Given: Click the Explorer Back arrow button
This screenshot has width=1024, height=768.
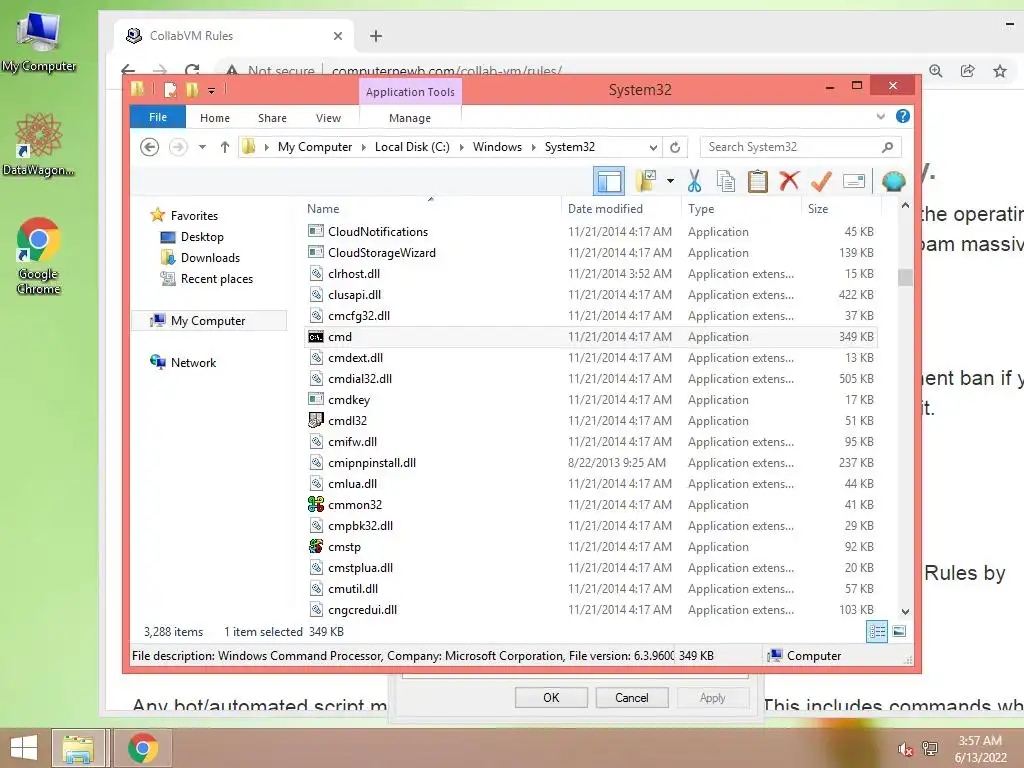Looking at the screenshot, I should click(150, 147).
